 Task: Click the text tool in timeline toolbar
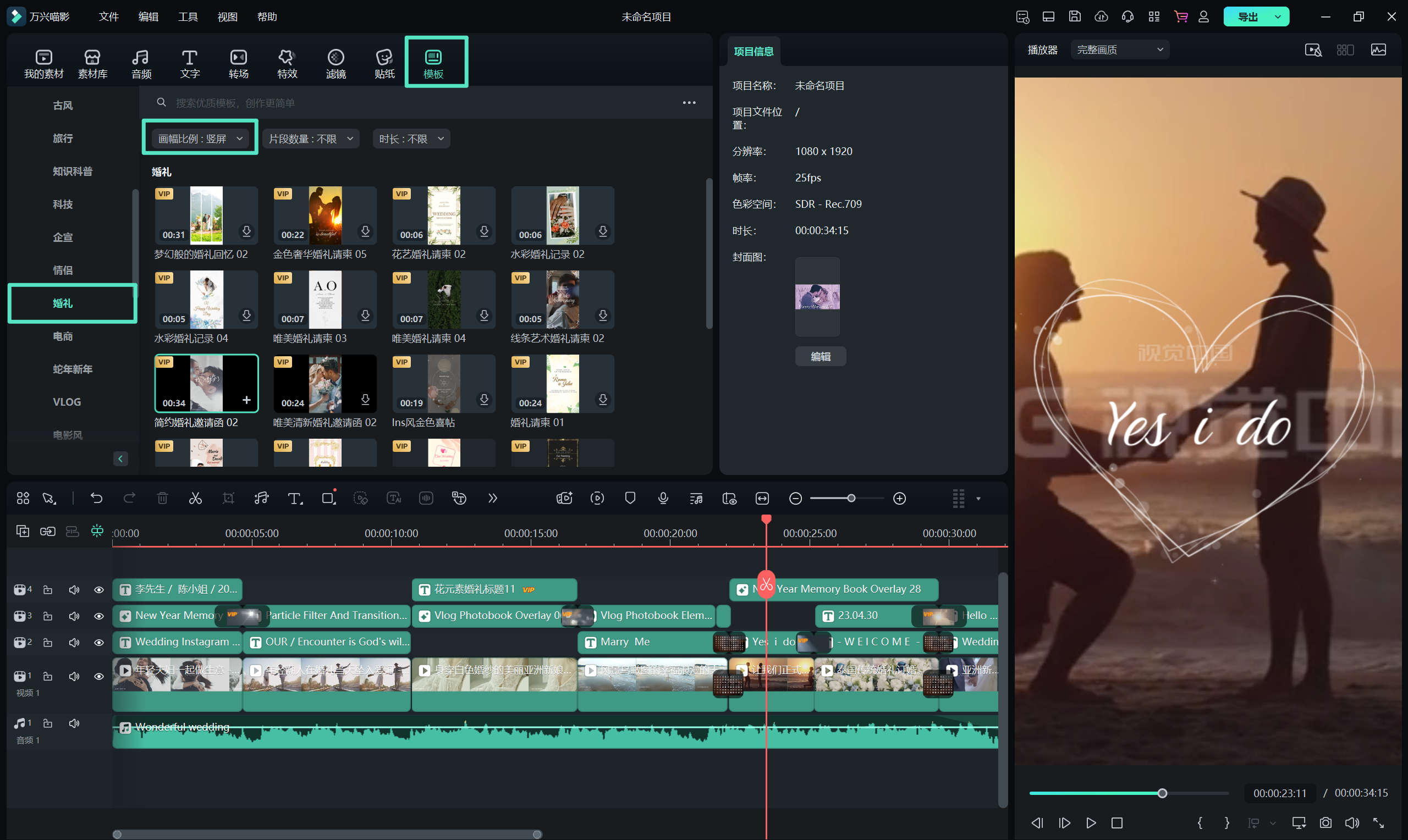click(x=294, y=499)
